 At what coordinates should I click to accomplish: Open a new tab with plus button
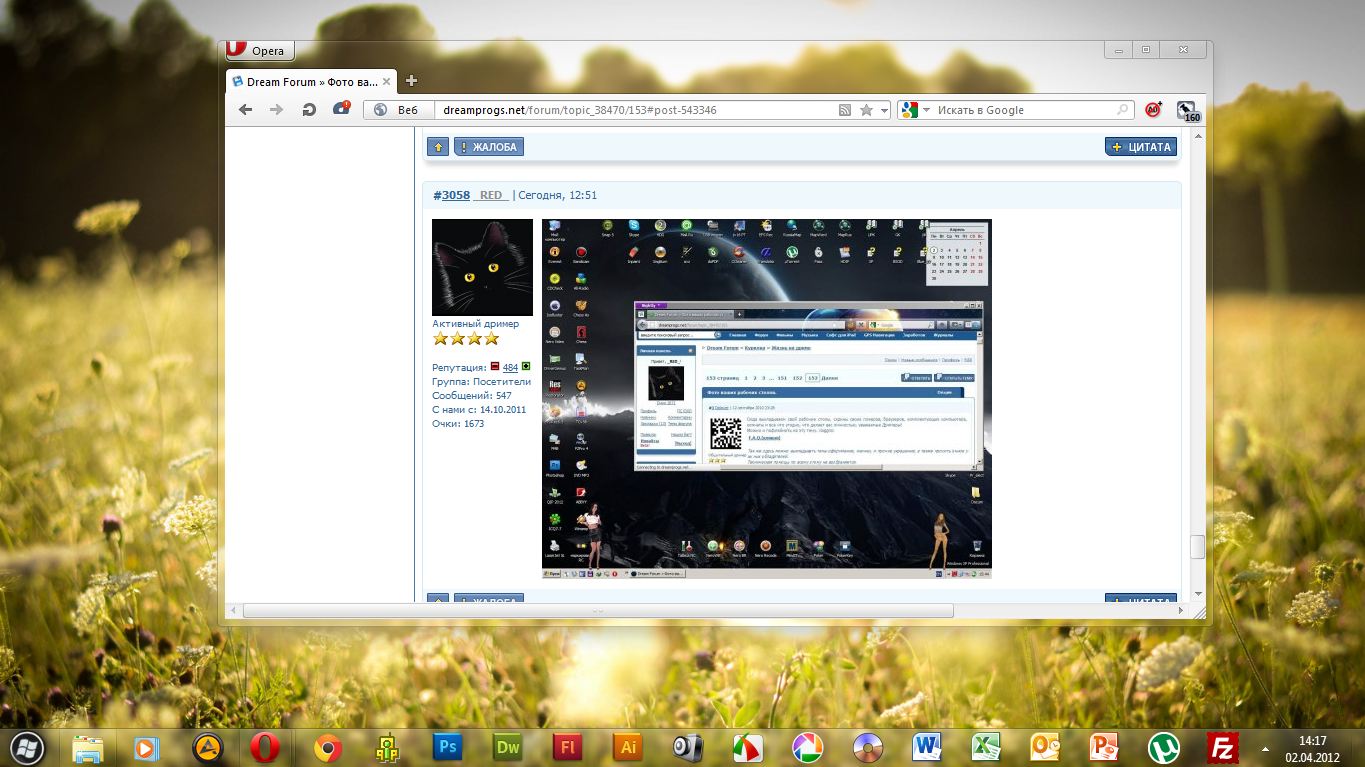point(411,81)
